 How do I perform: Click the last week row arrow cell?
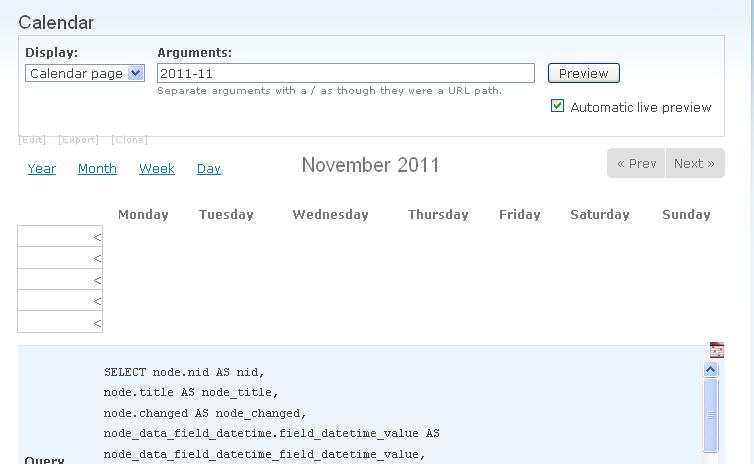click(x=60, y=322)
